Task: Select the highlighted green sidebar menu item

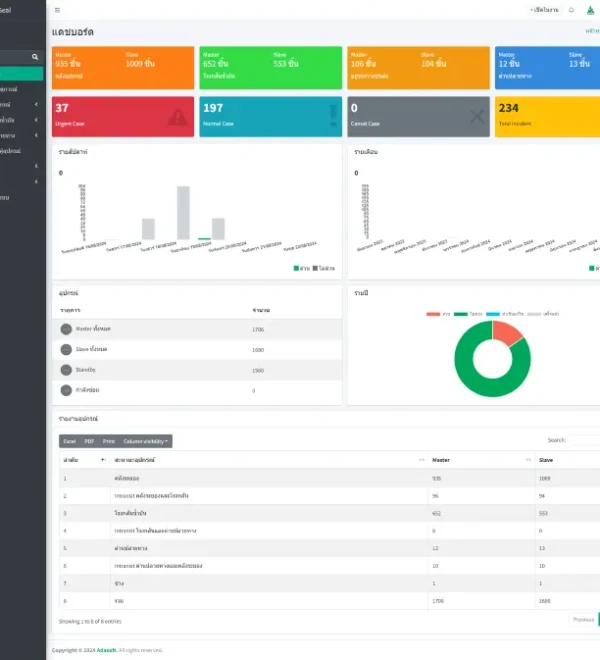Action: click(21, 73)
